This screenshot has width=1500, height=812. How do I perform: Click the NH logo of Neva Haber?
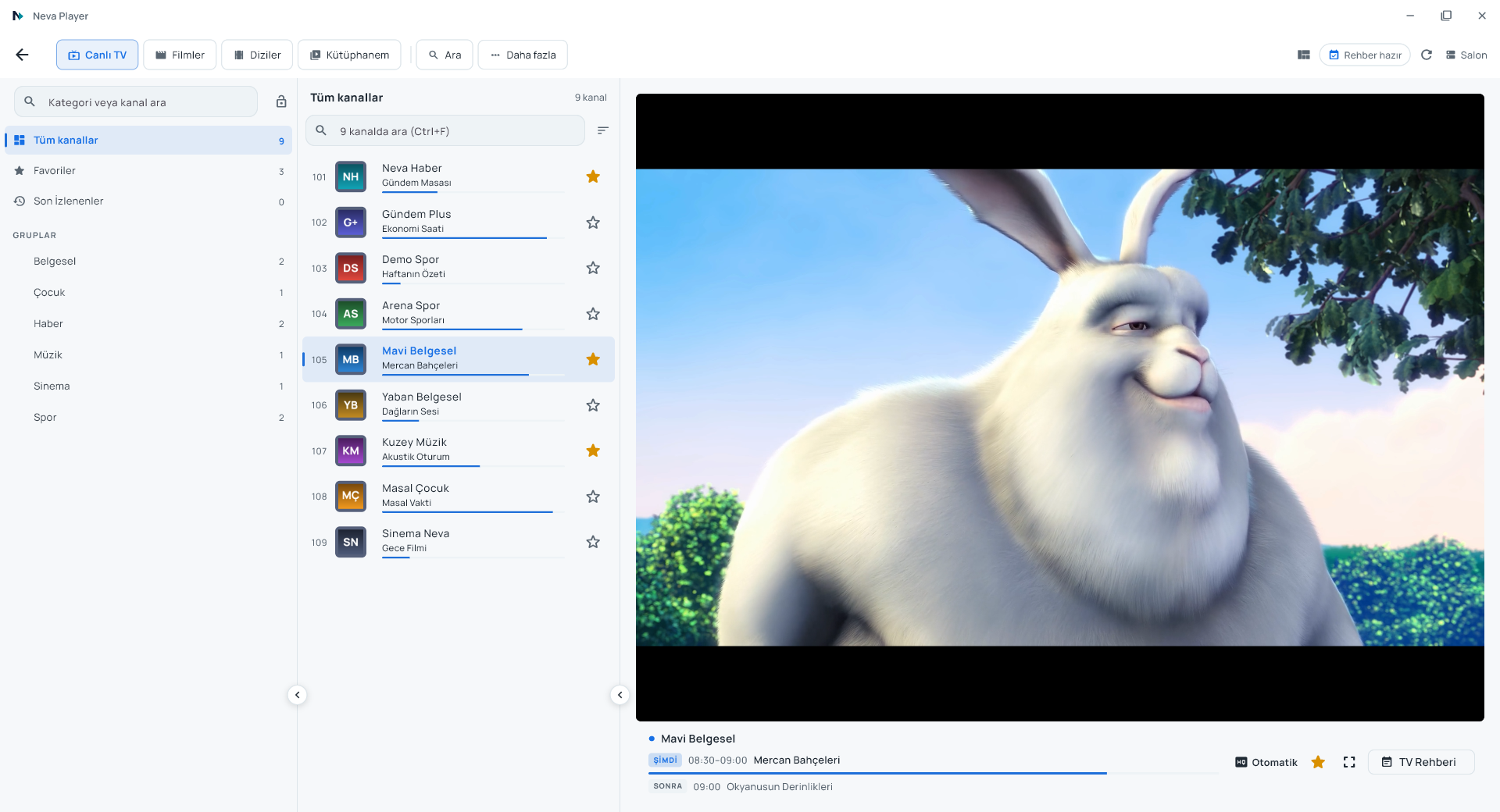click(x=351, y=176)
